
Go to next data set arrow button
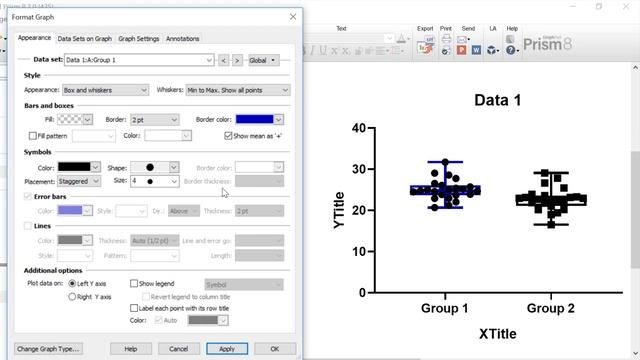(237, 60)
